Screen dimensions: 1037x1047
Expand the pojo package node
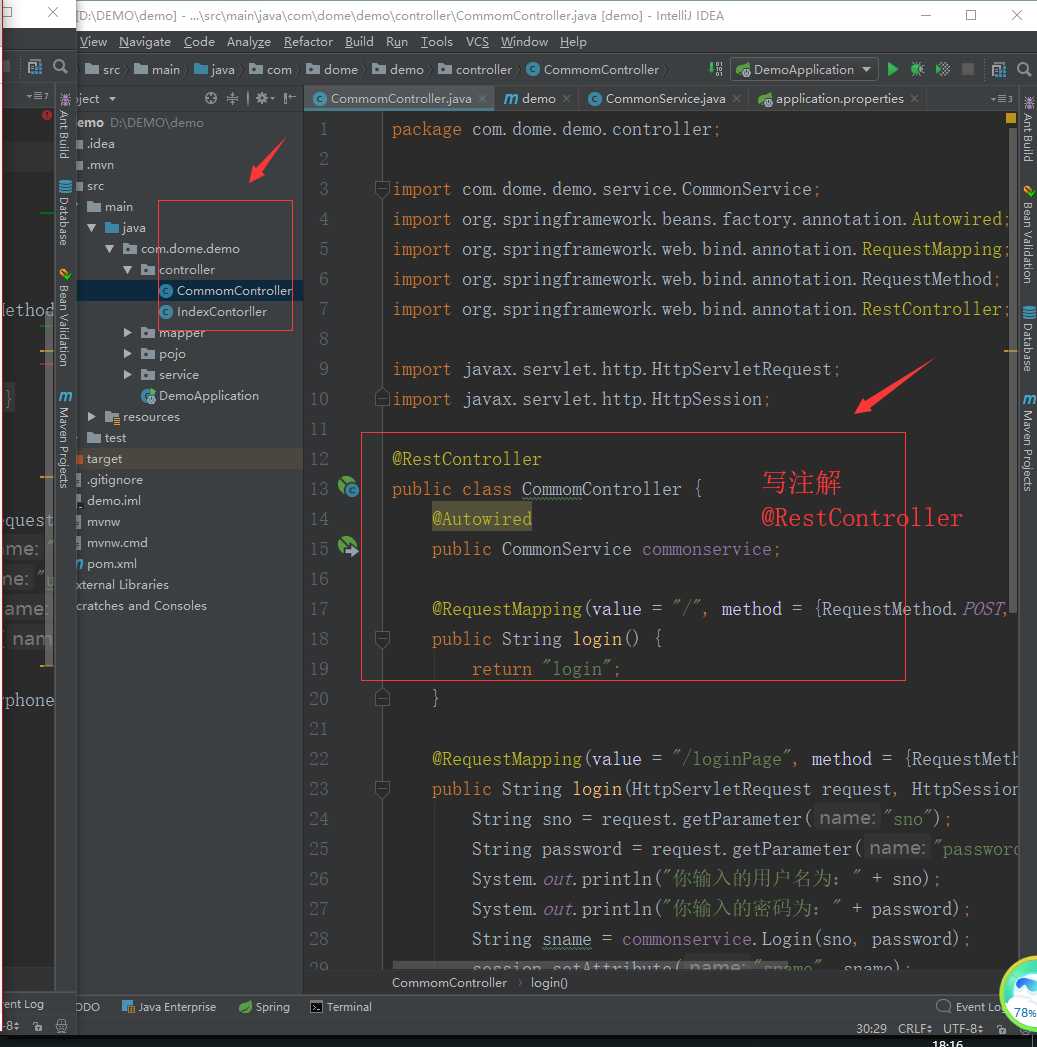[128, 354]
